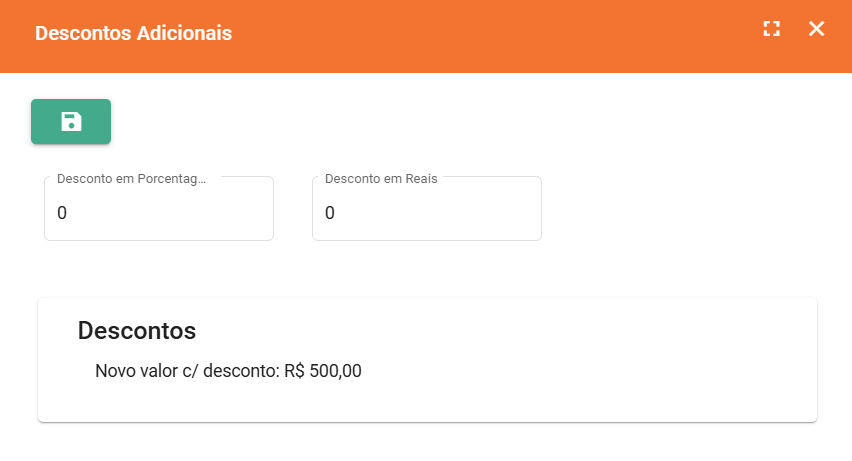Click the R$ 500,00 amount

coord(323,371)
